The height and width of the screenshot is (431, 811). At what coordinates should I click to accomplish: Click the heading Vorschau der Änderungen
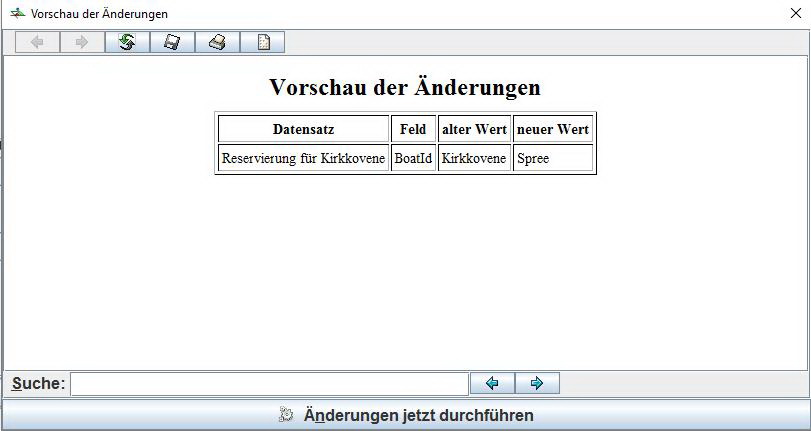(405, 87)
